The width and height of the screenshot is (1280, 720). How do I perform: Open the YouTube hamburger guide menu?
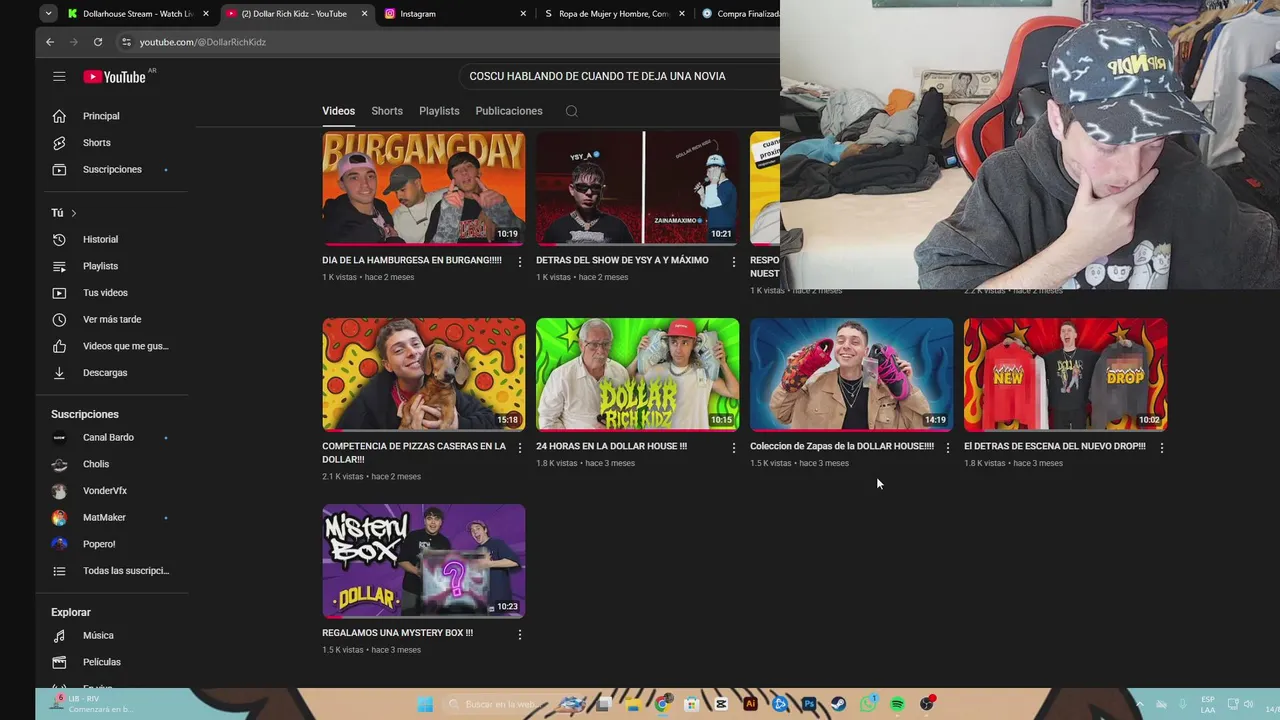point(59,76)
